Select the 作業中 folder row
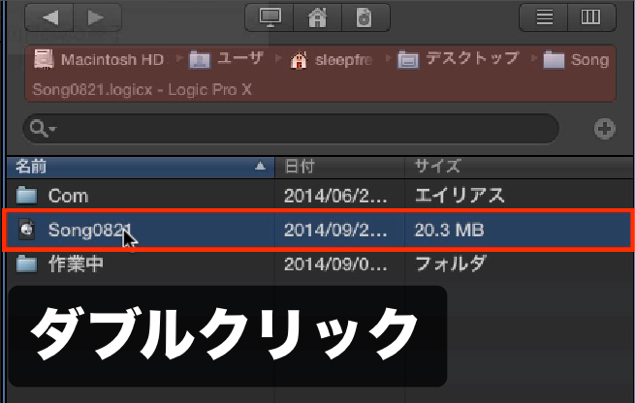Viewport: 635px width, 403px height. (320, 264)
